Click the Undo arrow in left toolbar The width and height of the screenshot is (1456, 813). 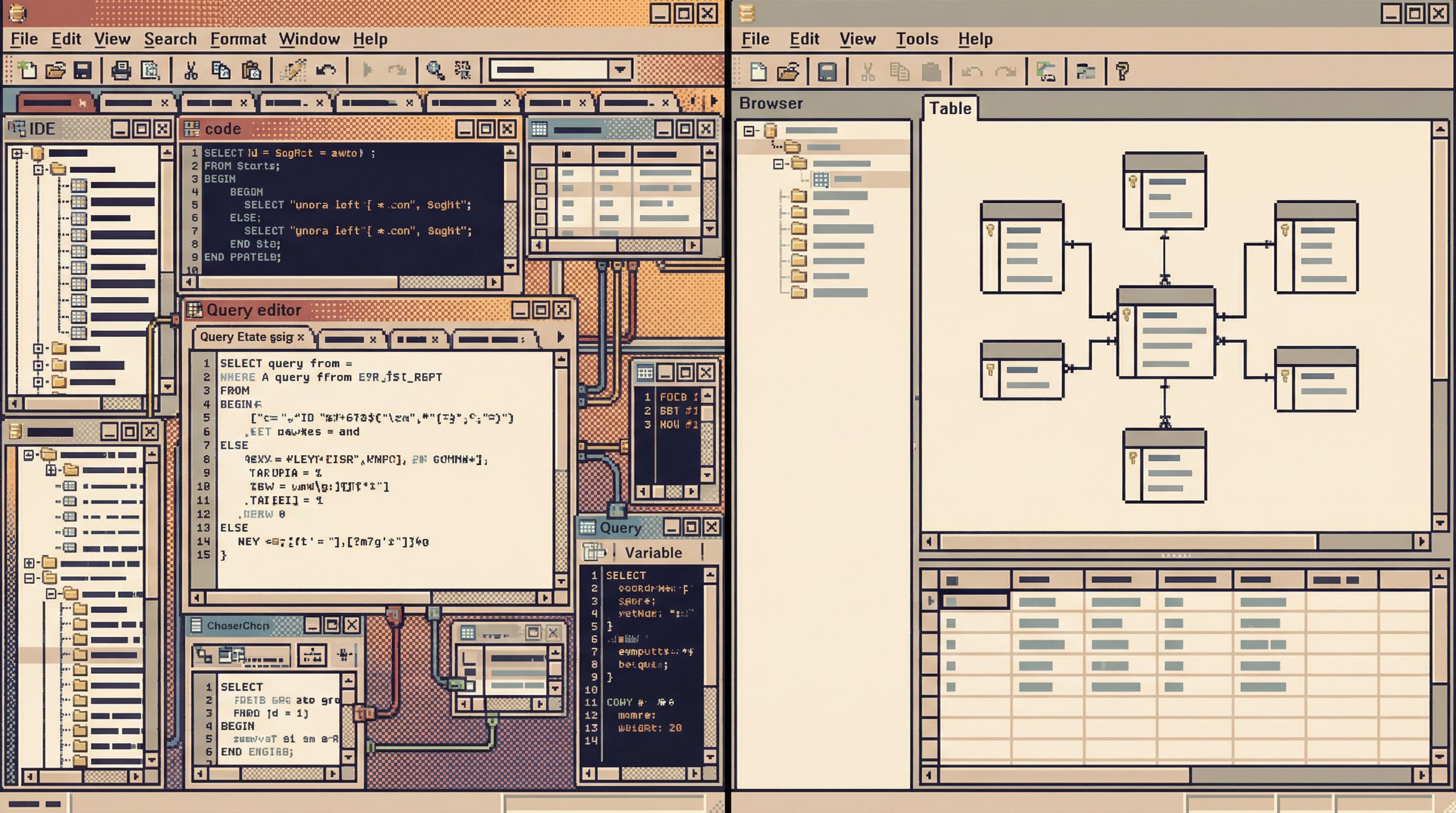325,70
